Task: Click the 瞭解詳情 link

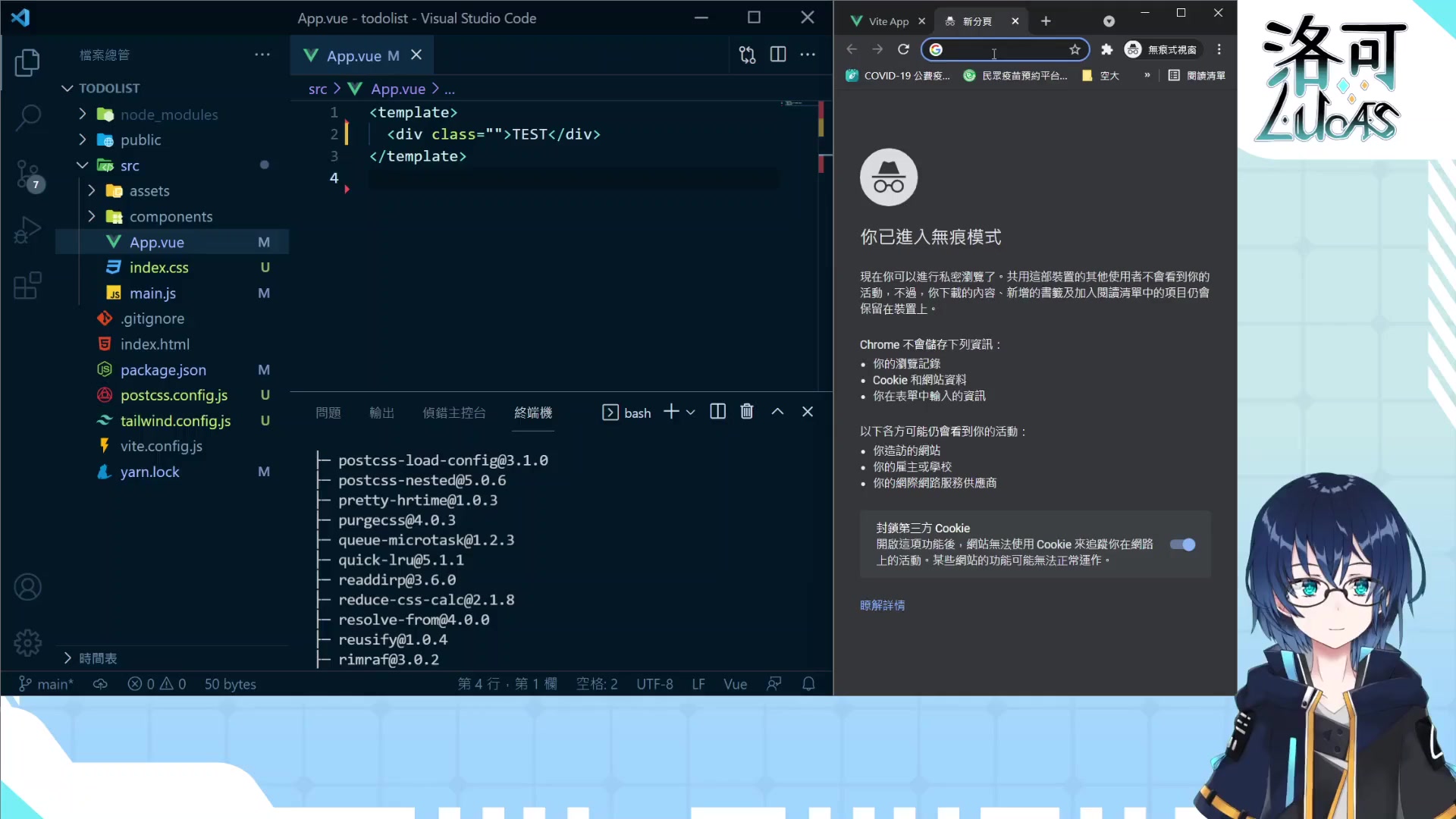Action: [882, 605]
